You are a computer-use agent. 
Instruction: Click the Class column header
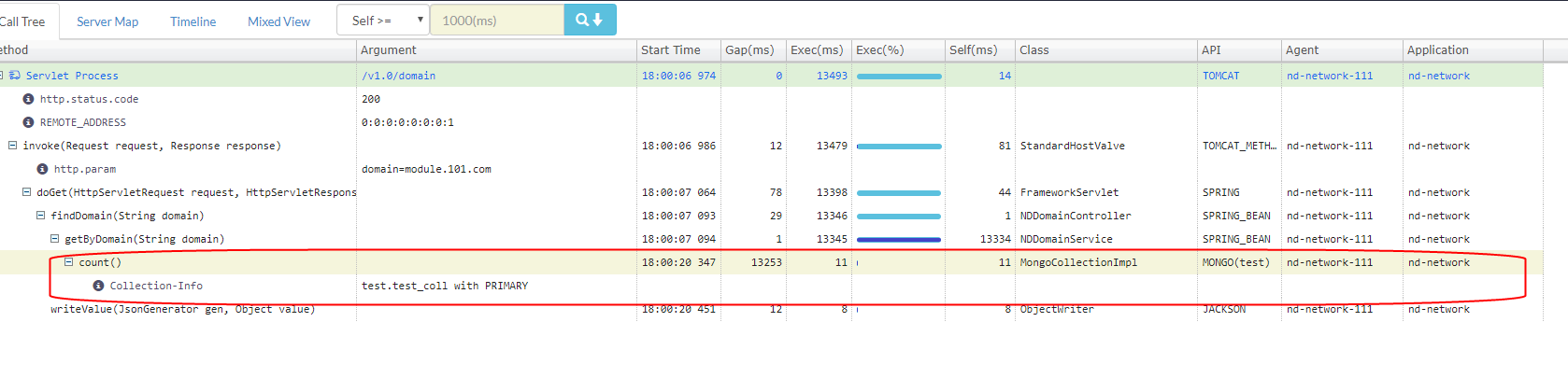pos(1106,50)
